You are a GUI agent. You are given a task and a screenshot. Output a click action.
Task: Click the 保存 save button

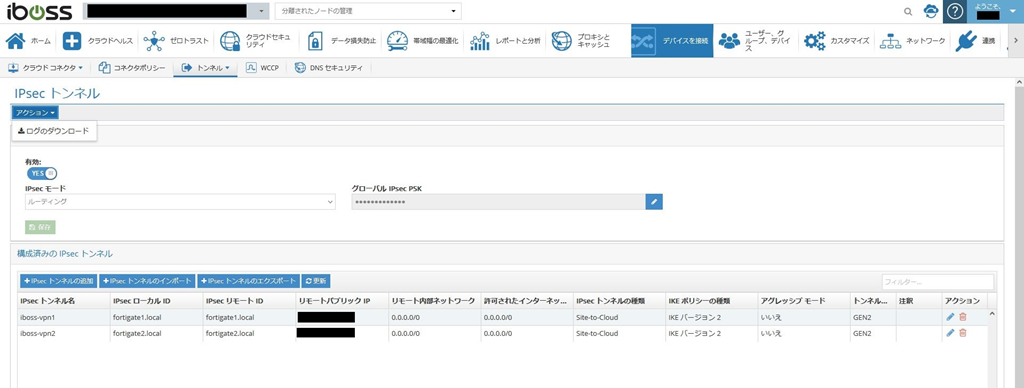coord(40,227)
